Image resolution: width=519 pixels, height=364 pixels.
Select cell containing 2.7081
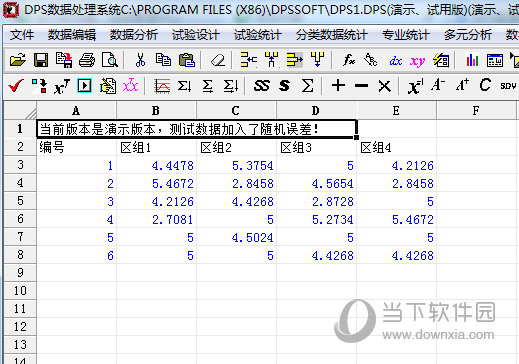[156, 219]
